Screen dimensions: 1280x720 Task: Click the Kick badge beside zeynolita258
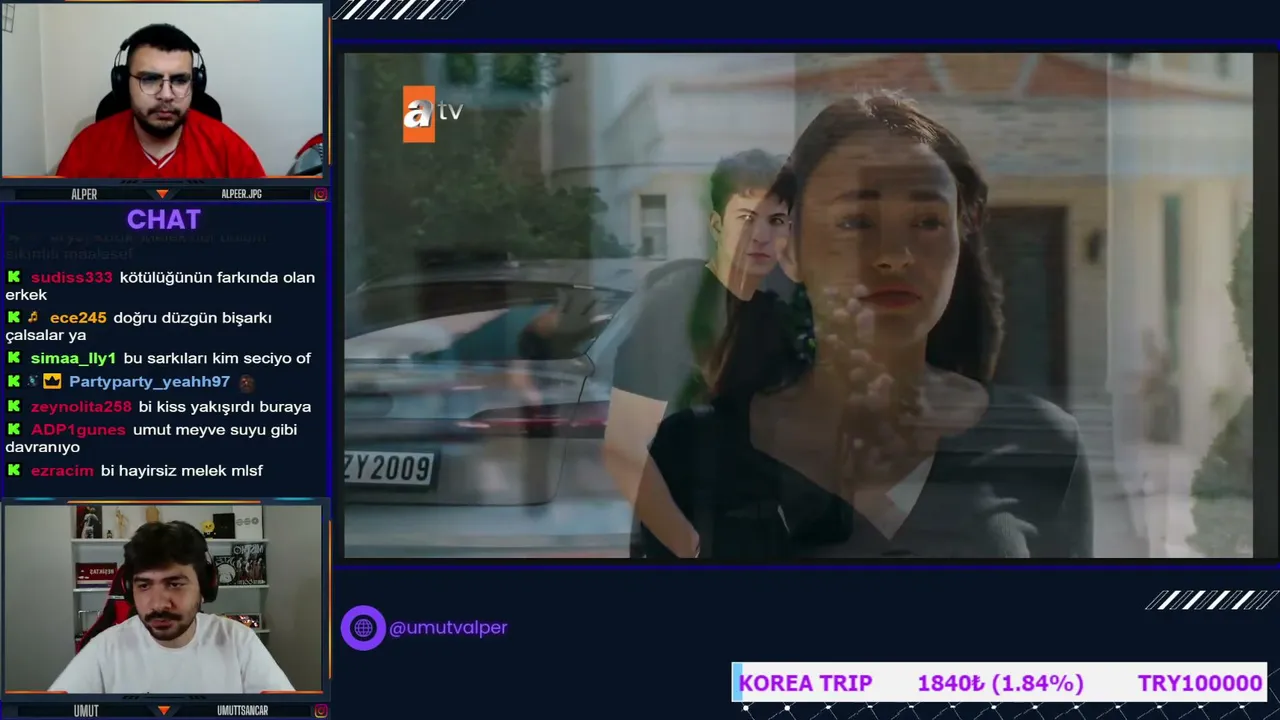point(14,406)
